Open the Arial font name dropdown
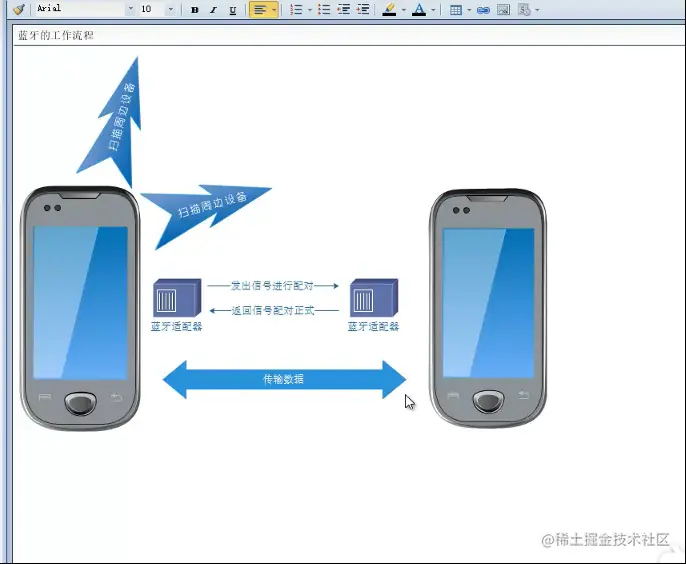 click(130, 9)
